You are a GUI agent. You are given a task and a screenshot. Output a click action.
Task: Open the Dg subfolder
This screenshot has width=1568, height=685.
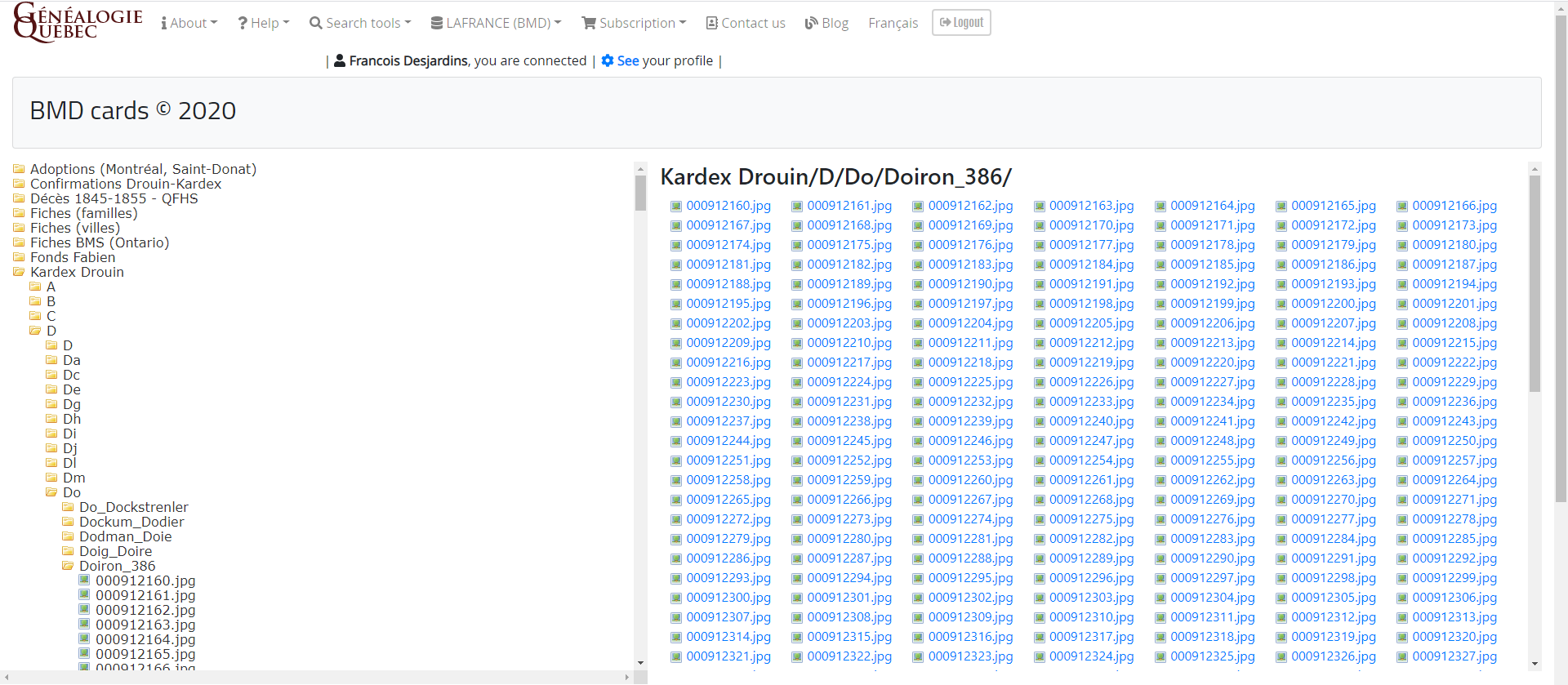point(72,404)
